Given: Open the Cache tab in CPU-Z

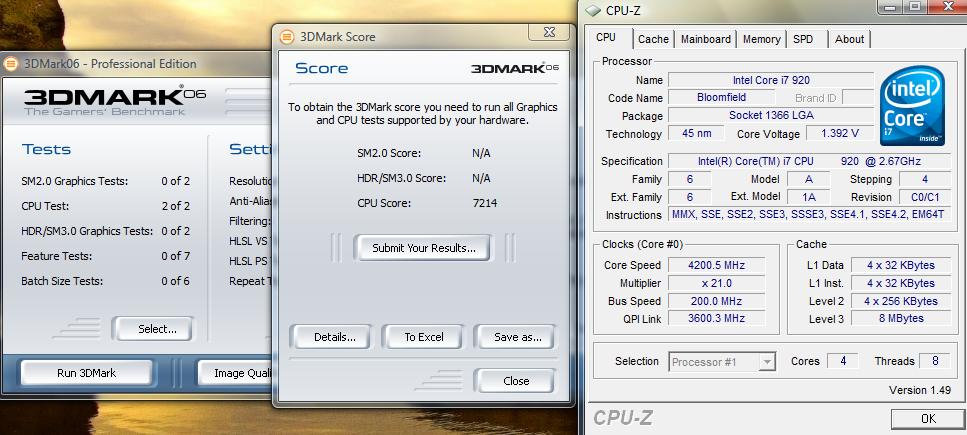Looking at the screenshot, I should click(x=653, y=39).
